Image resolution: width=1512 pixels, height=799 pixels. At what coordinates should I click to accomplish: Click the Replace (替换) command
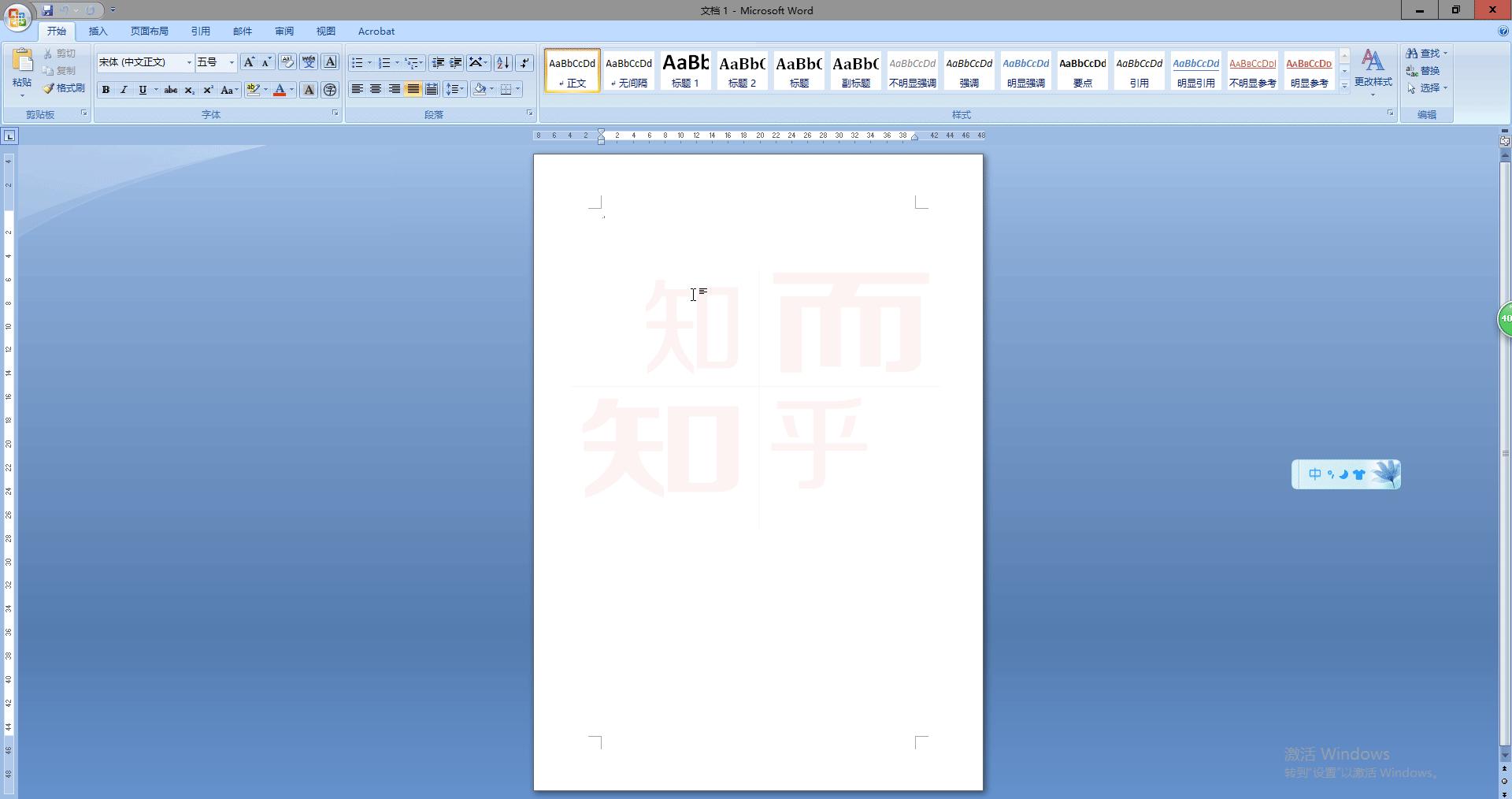(1427, 70)
